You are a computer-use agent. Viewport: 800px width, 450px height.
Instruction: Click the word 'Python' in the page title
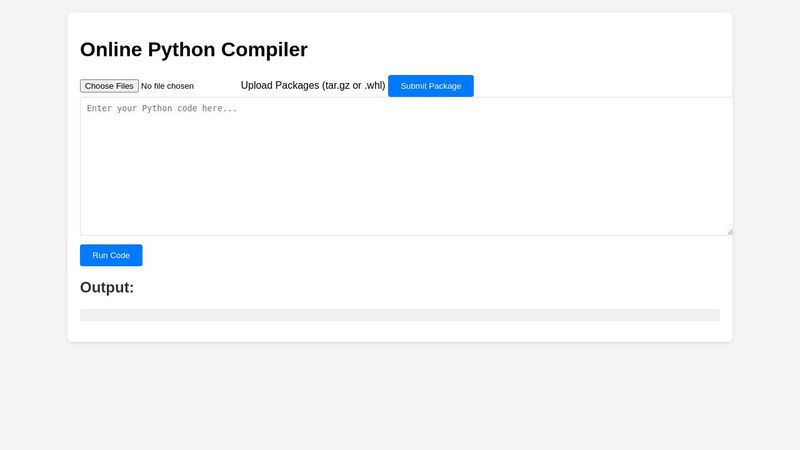tap(181, 49)
